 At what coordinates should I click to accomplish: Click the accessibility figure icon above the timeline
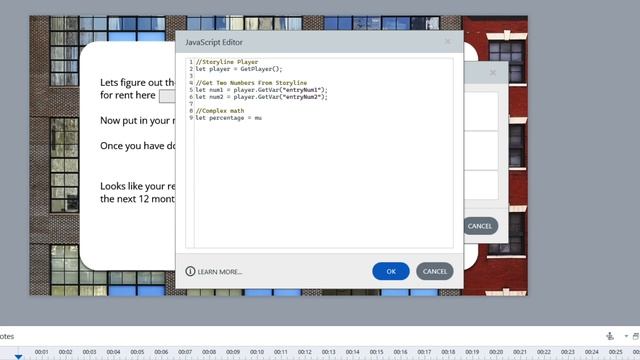[x=610, y=336]
